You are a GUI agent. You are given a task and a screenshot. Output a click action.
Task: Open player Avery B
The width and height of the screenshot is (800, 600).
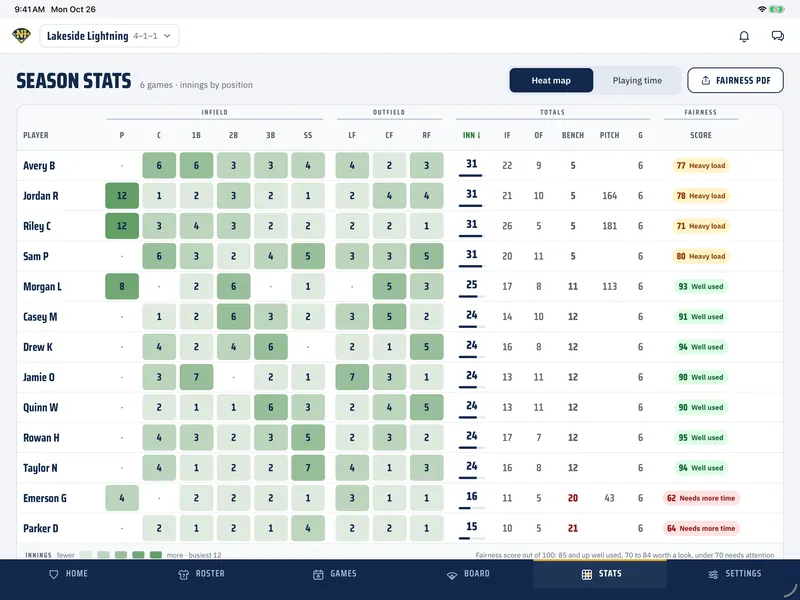(x=39, y=165)
